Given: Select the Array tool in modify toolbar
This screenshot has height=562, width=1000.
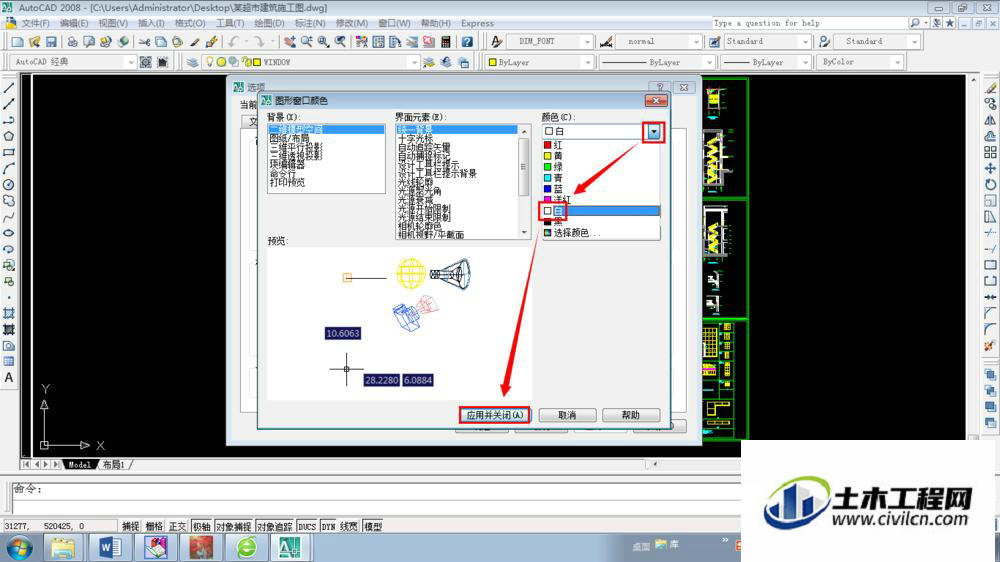Looking at the screenshot, I should click(x=990, y=152).
